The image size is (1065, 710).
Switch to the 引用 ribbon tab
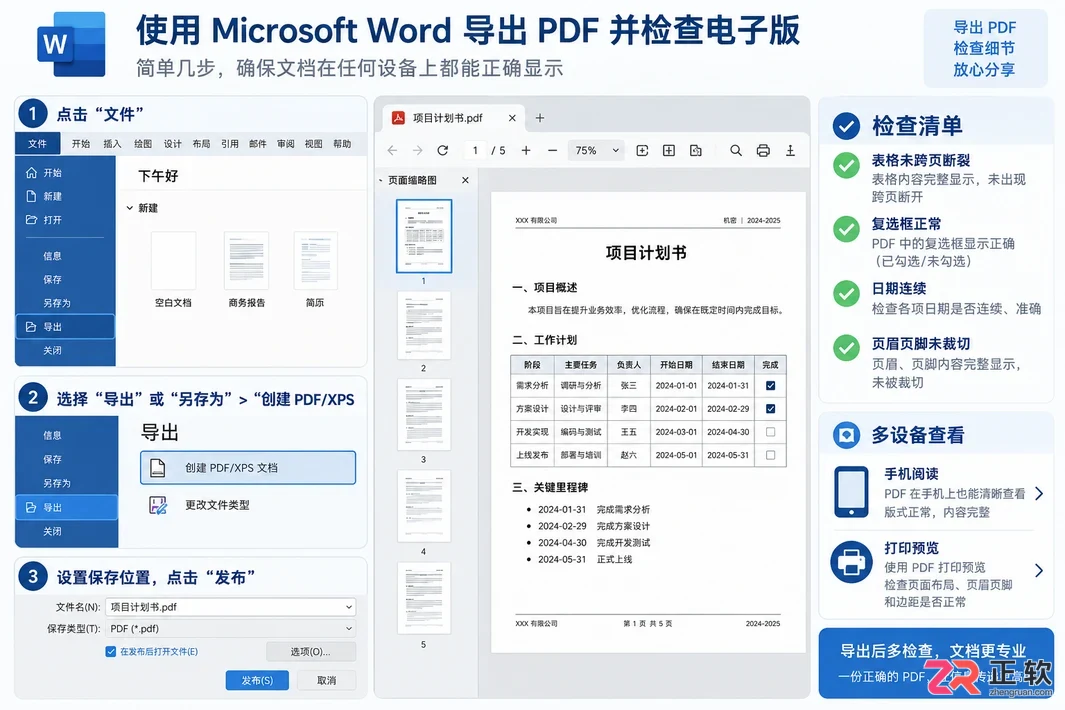click(230, 143)
